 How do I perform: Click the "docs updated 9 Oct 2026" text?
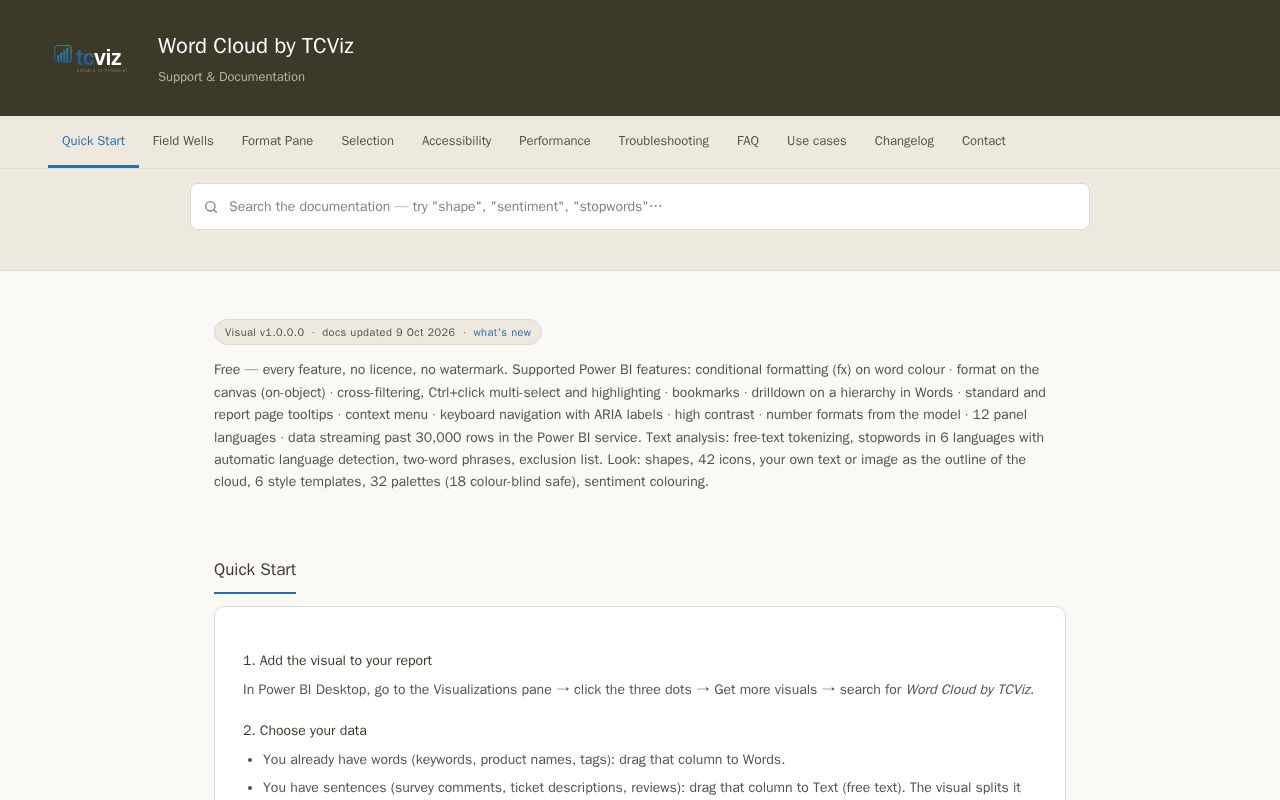pos(388,333)
